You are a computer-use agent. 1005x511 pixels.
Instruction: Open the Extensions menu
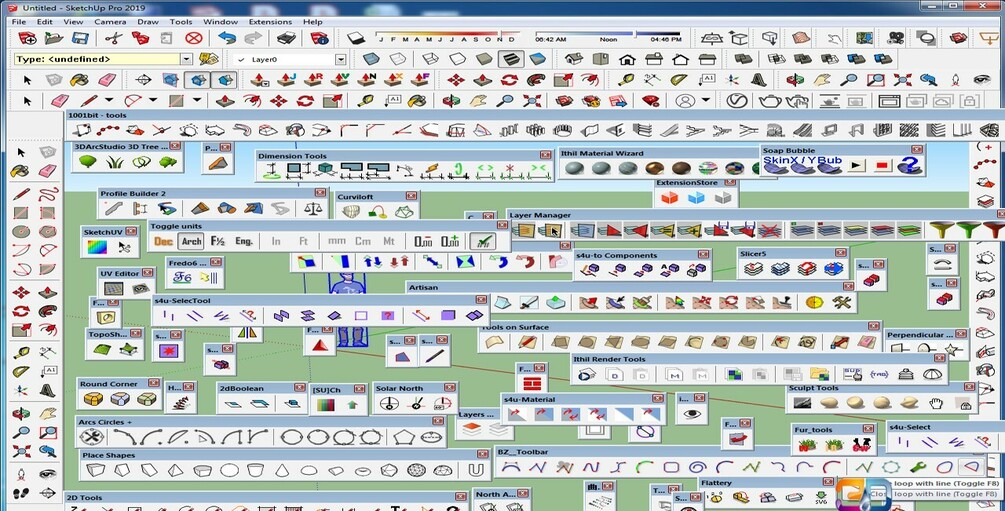pyautogui.click(x=270, y=21)
